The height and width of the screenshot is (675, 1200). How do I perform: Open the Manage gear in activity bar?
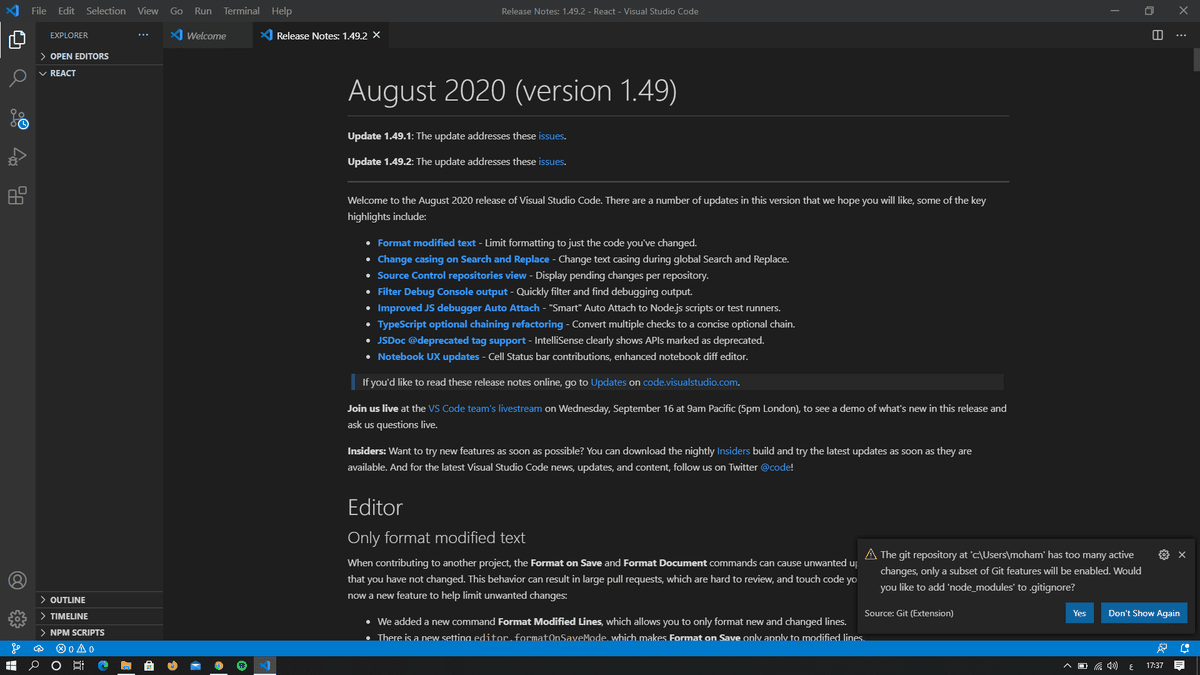click(17, 619)
